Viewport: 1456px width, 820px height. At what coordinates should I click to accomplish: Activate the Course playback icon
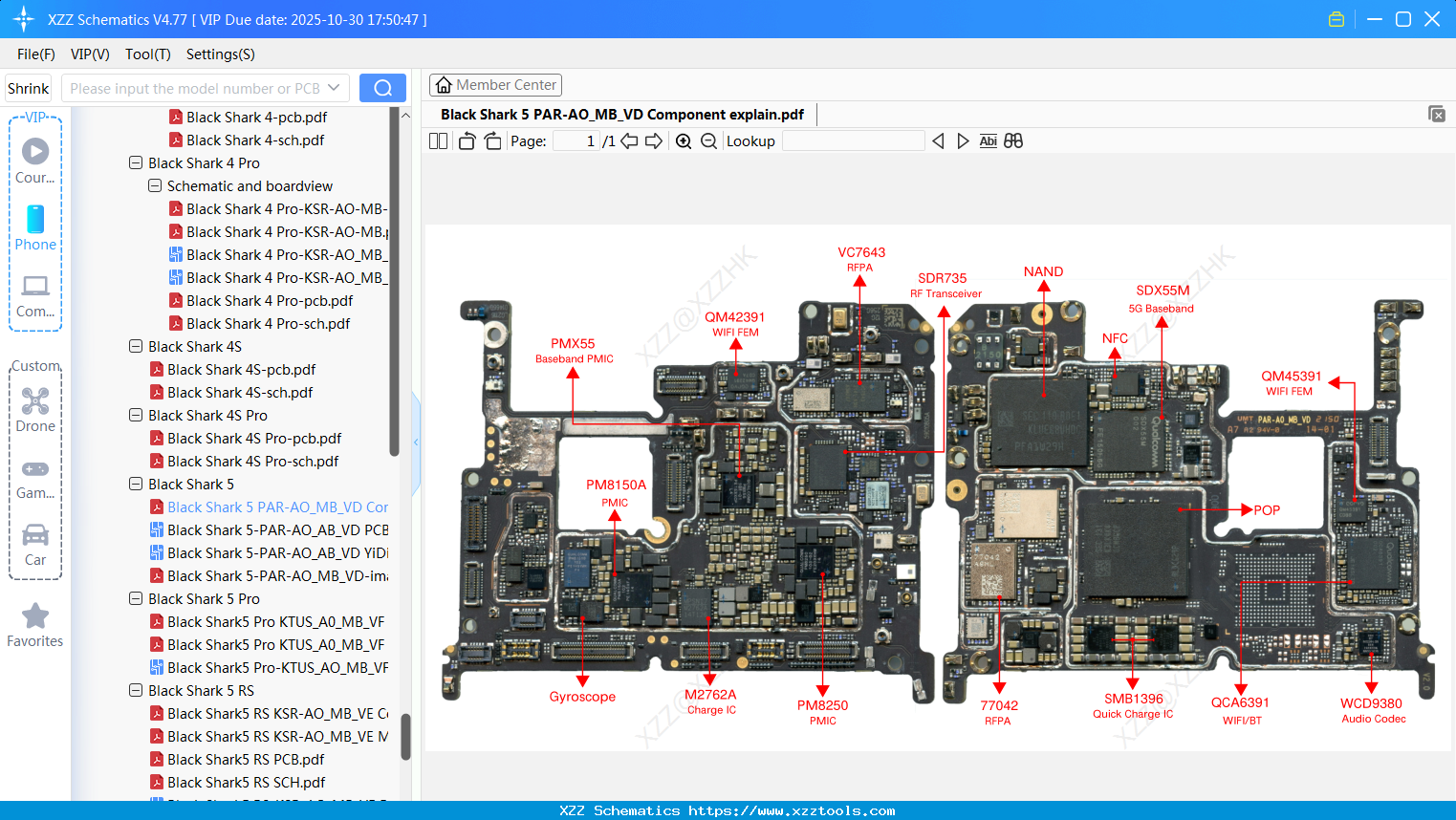pos(34,149)
